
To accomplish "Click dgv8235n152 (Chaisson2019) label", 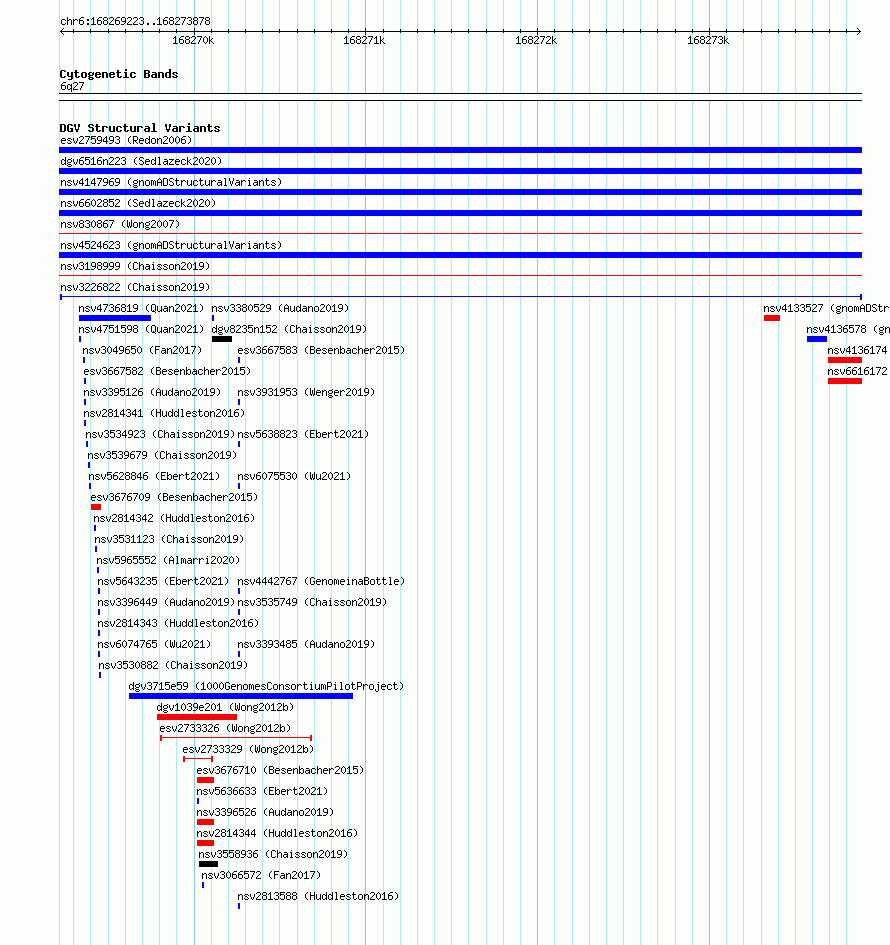I will tap(289, 330).
